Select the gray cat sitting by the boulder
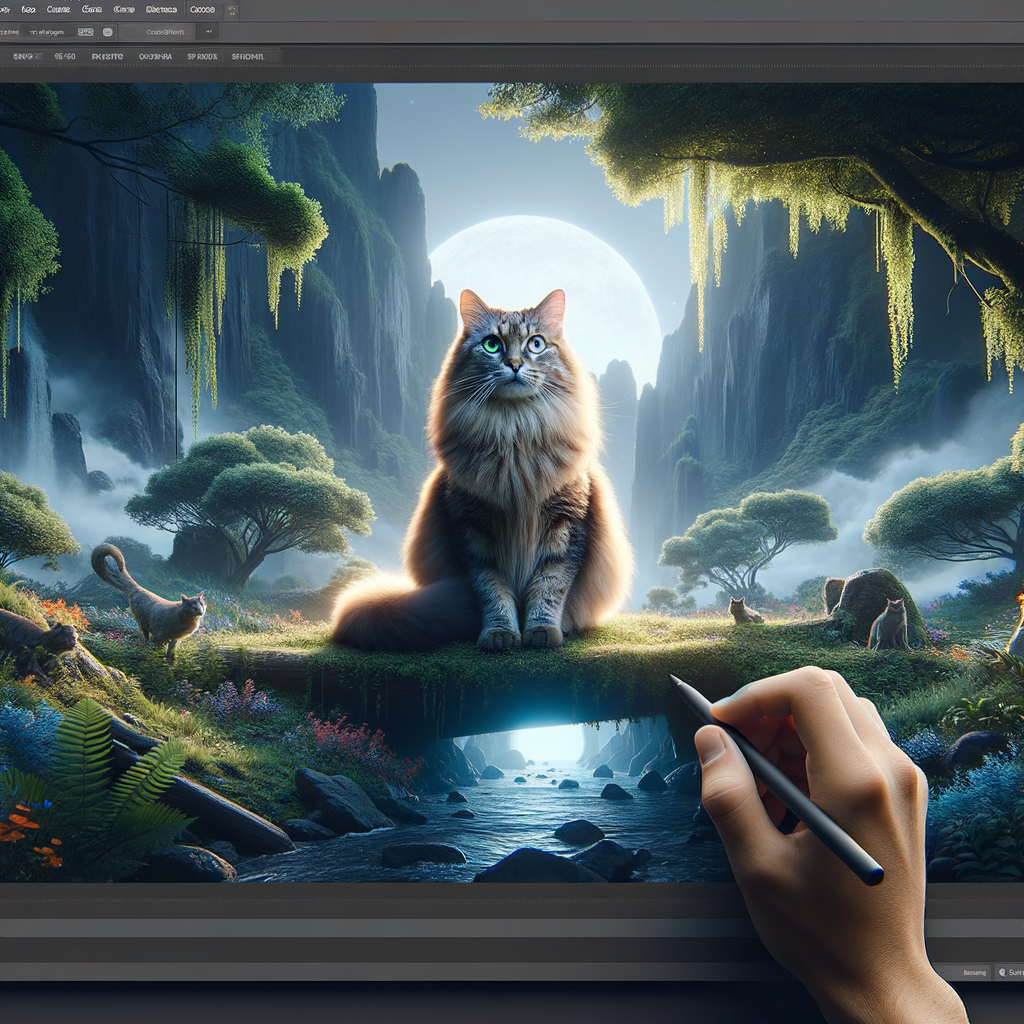This screenshot has width=1024, height=1024. tap(888, 626)
